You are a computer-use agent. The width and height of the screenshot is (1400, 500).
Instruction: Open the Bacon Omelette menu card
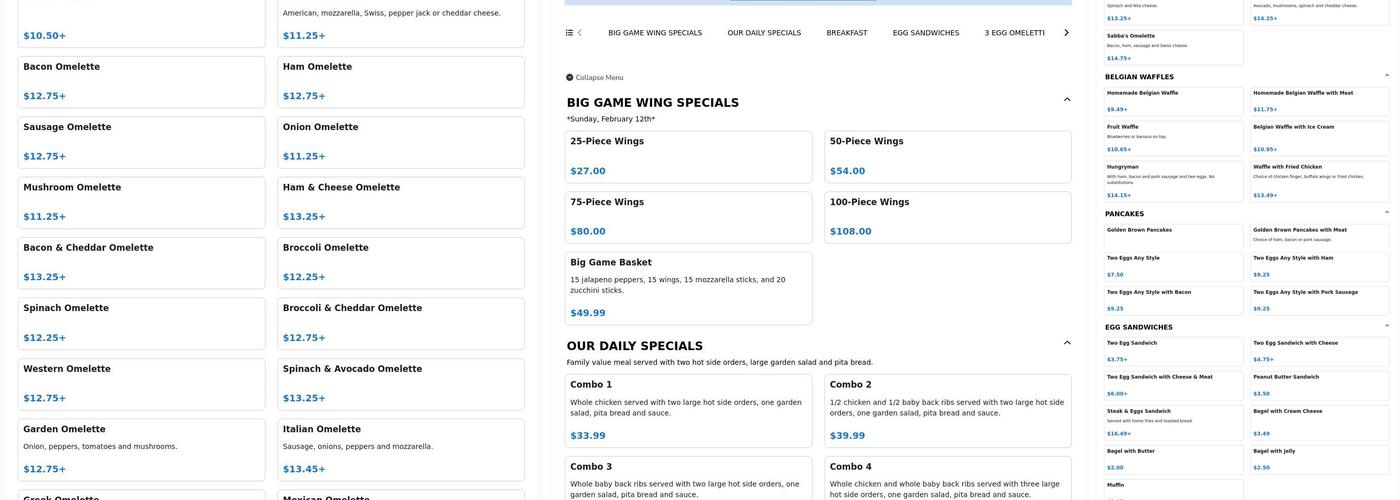141,81
